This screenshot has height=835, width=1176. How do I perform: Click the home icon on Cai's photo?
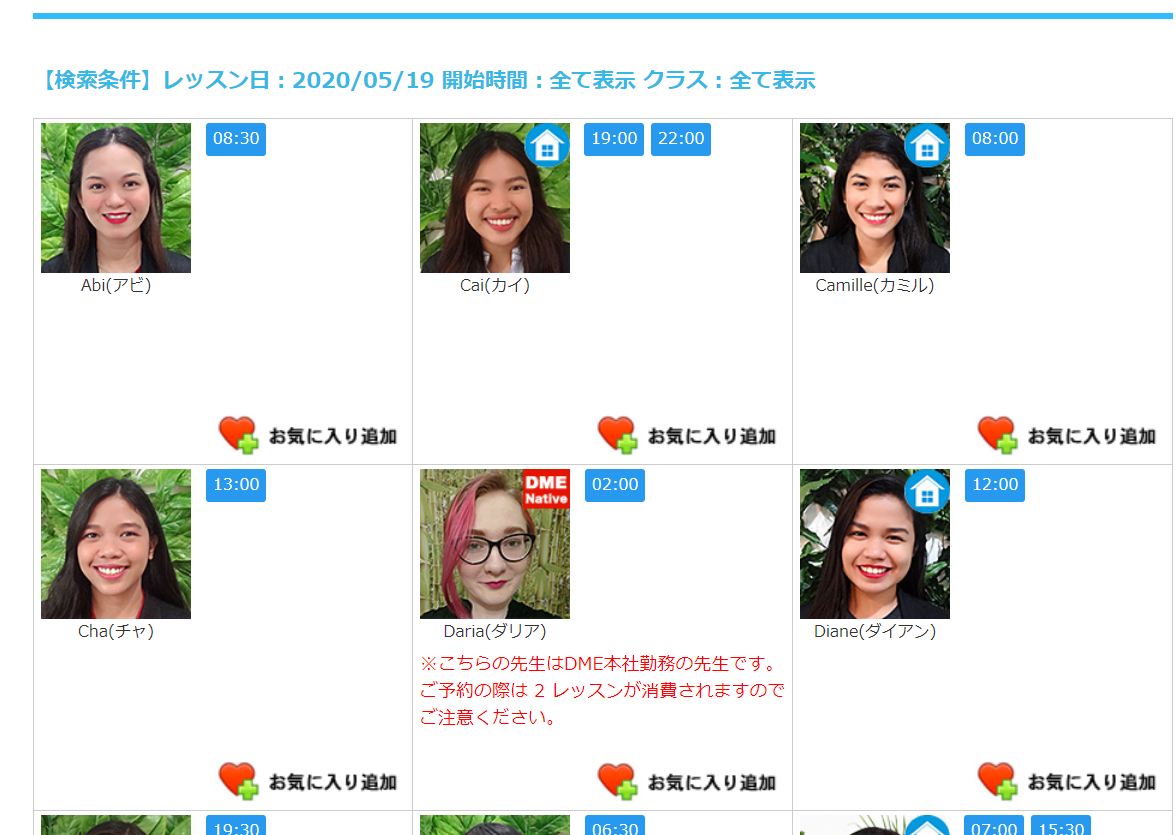coord(547,145)
